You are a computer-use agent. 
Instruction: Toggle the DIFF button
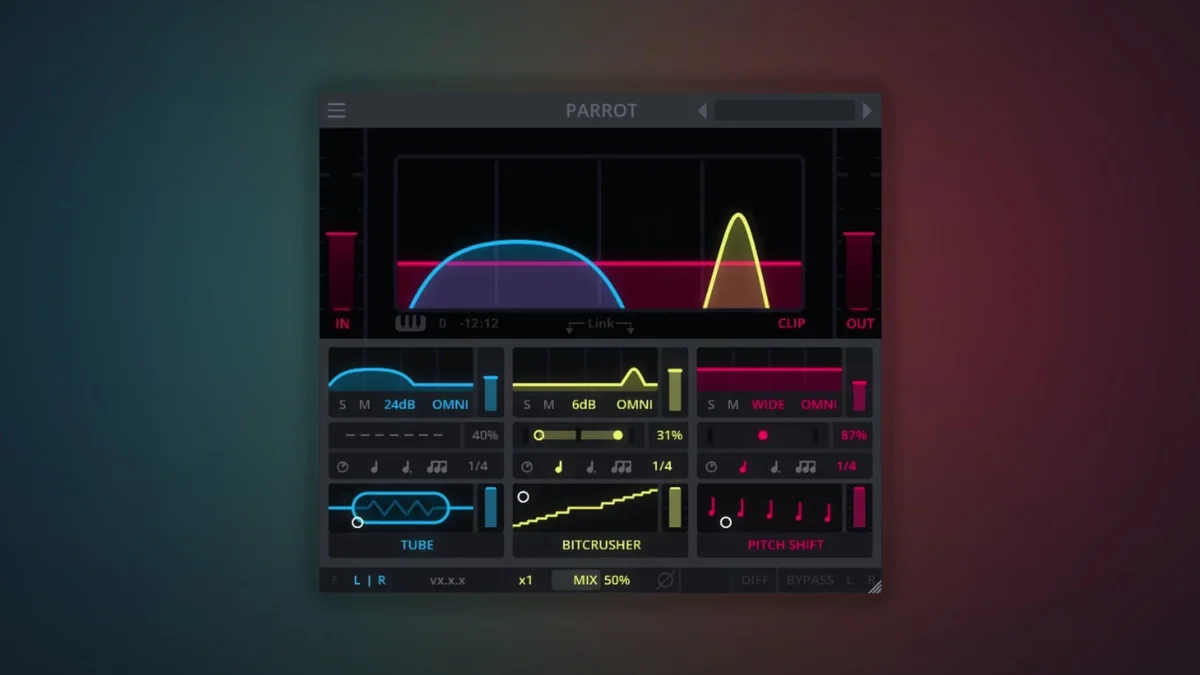[x=755, y=580]
